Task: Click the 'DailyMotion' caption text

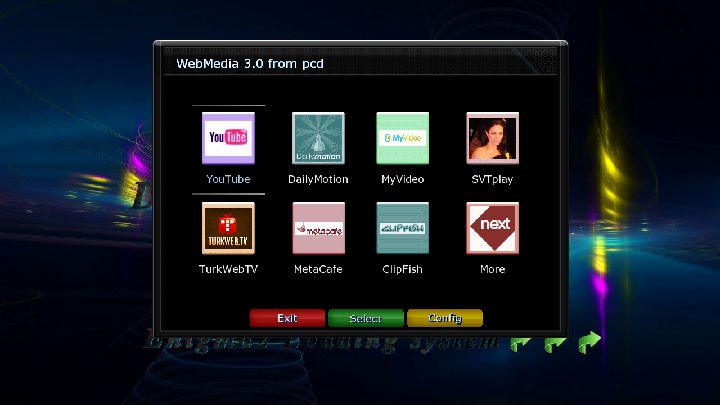Action: pyautogui.click(x=318, y=180)
